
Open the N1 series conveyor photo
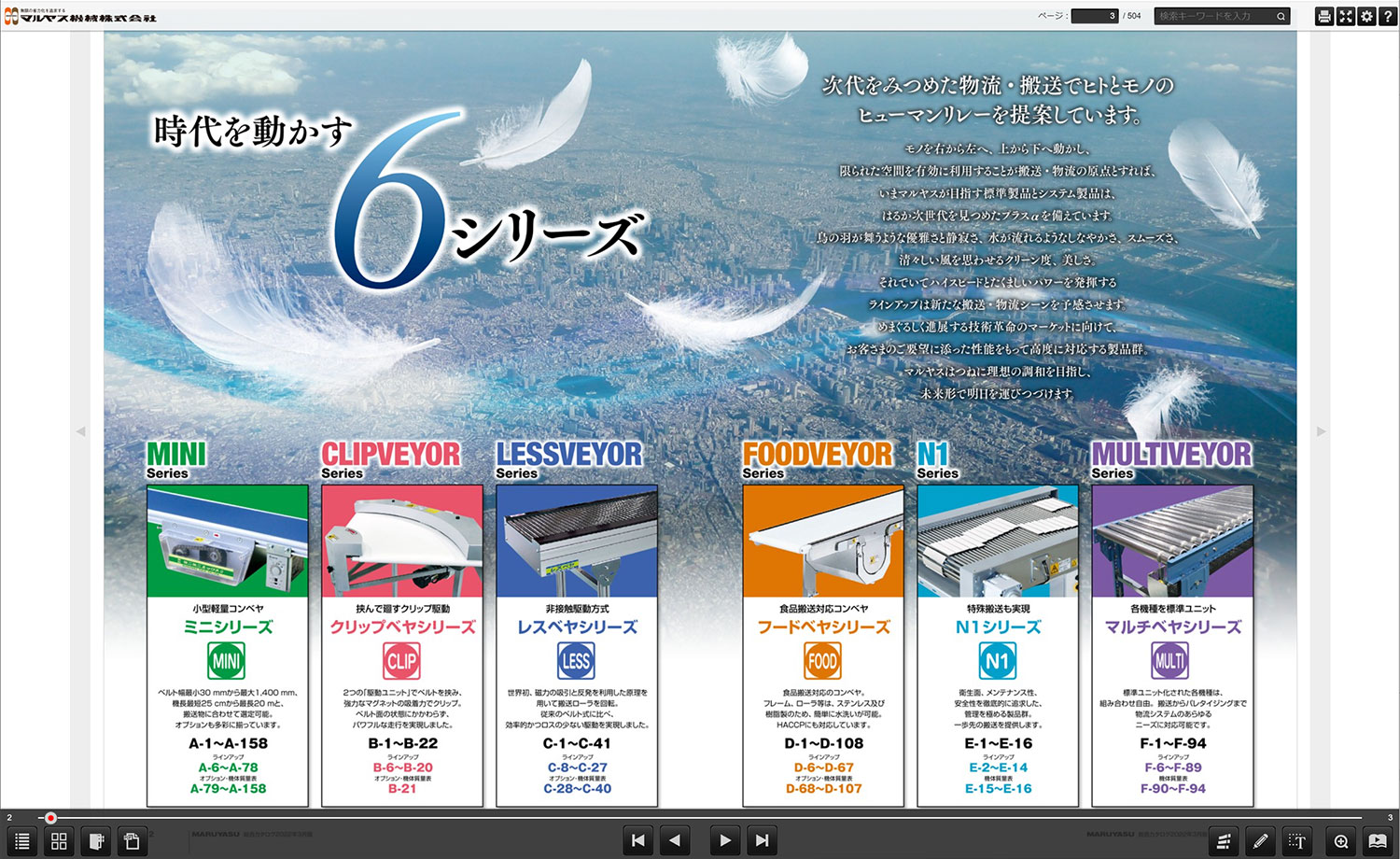click(998, 542)
